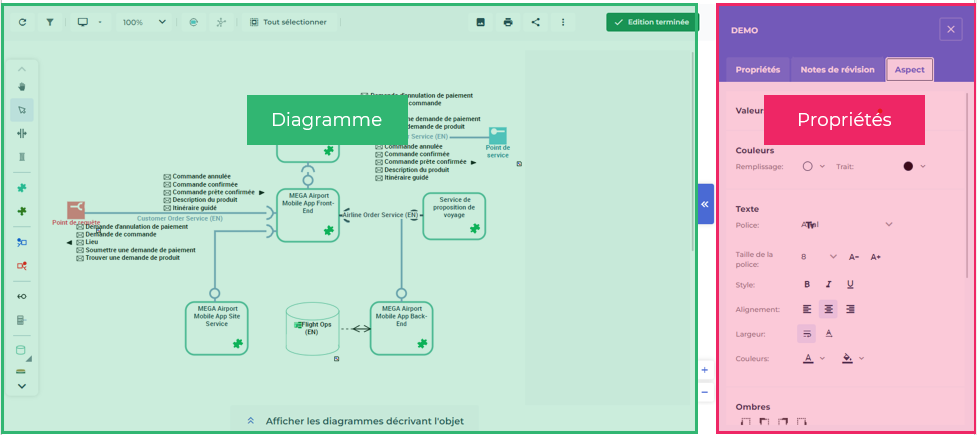Click the black Trait color swatch

point(908,167)
